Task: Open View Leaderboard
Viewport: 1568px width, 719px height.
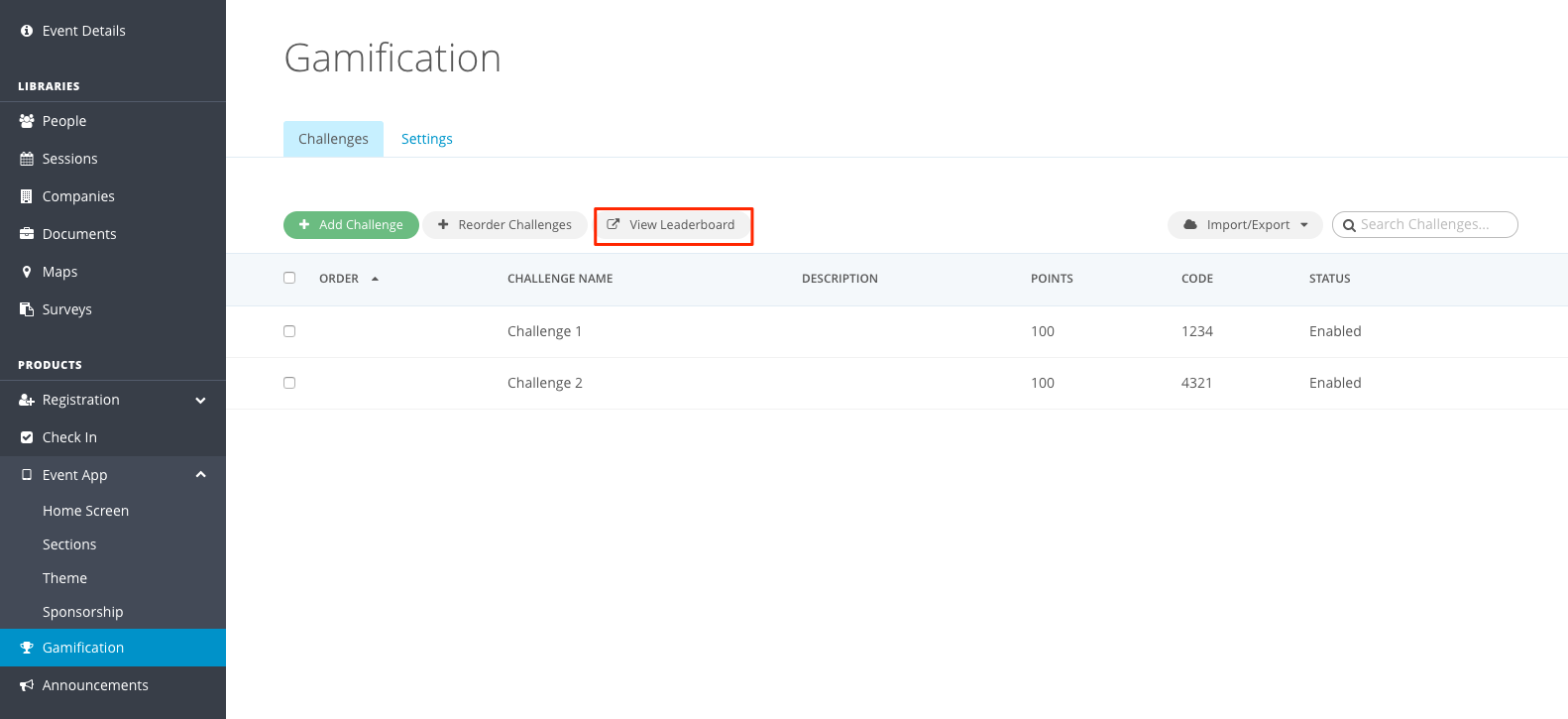Action: 673,225
